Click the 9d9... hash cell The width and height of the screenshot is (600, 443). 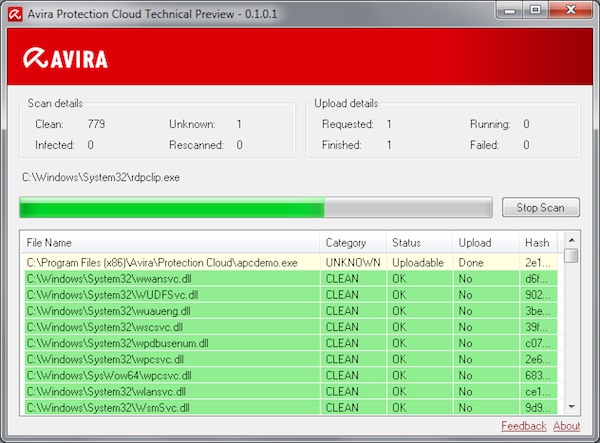pos(538,407)
